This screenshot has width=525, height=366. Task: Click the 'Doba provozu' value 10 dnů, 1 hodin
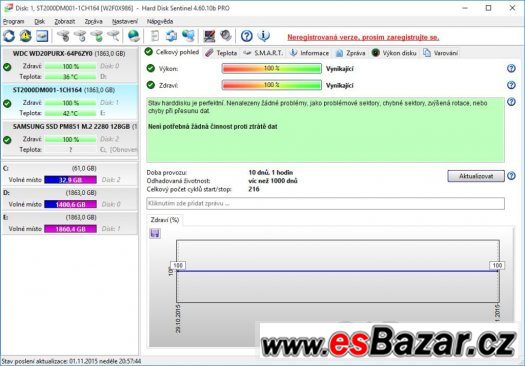click(x=271, y=172)
